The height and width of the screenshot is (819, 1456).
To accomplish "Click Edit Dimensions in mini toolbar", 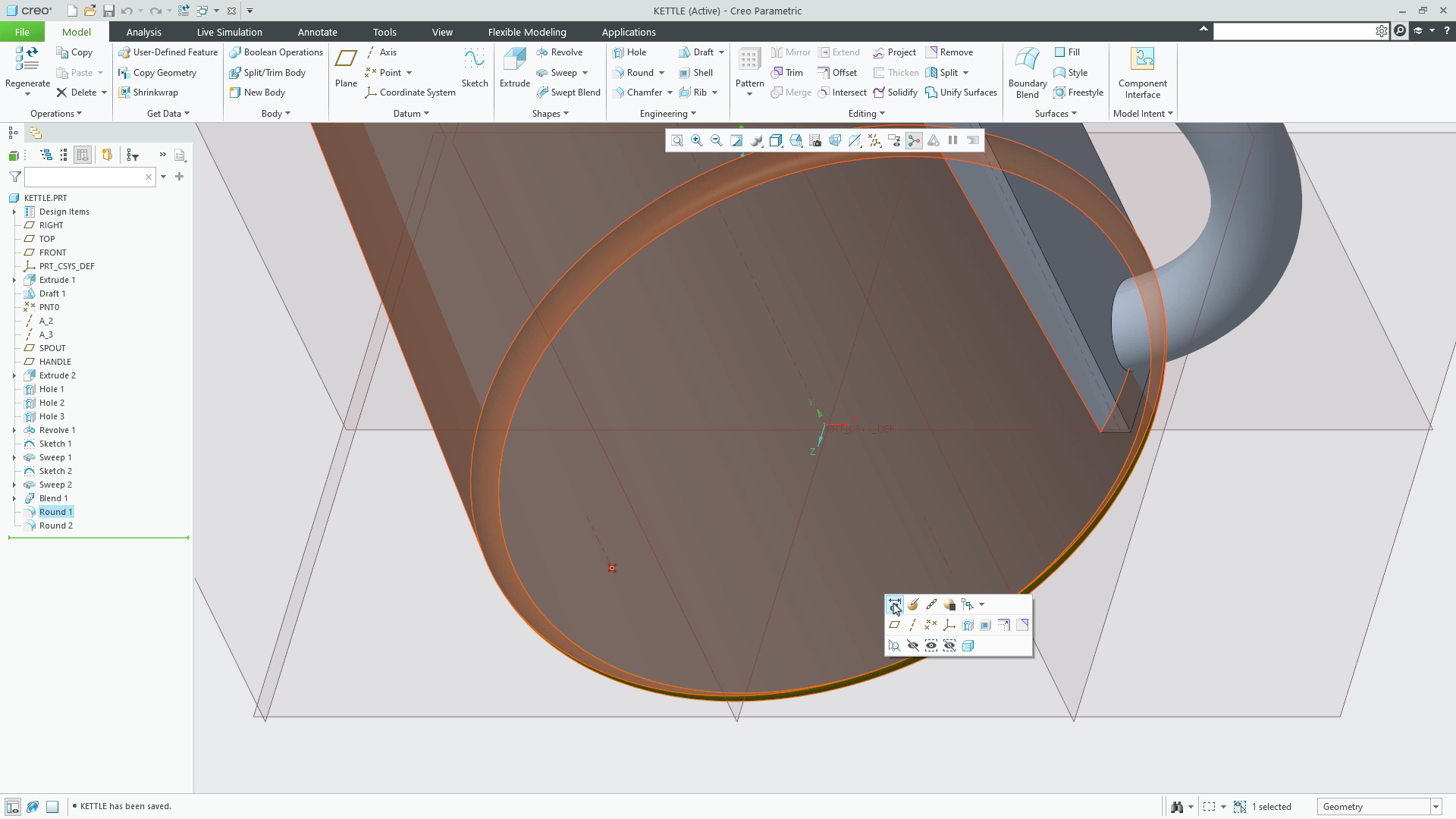I will pos(895,604).
